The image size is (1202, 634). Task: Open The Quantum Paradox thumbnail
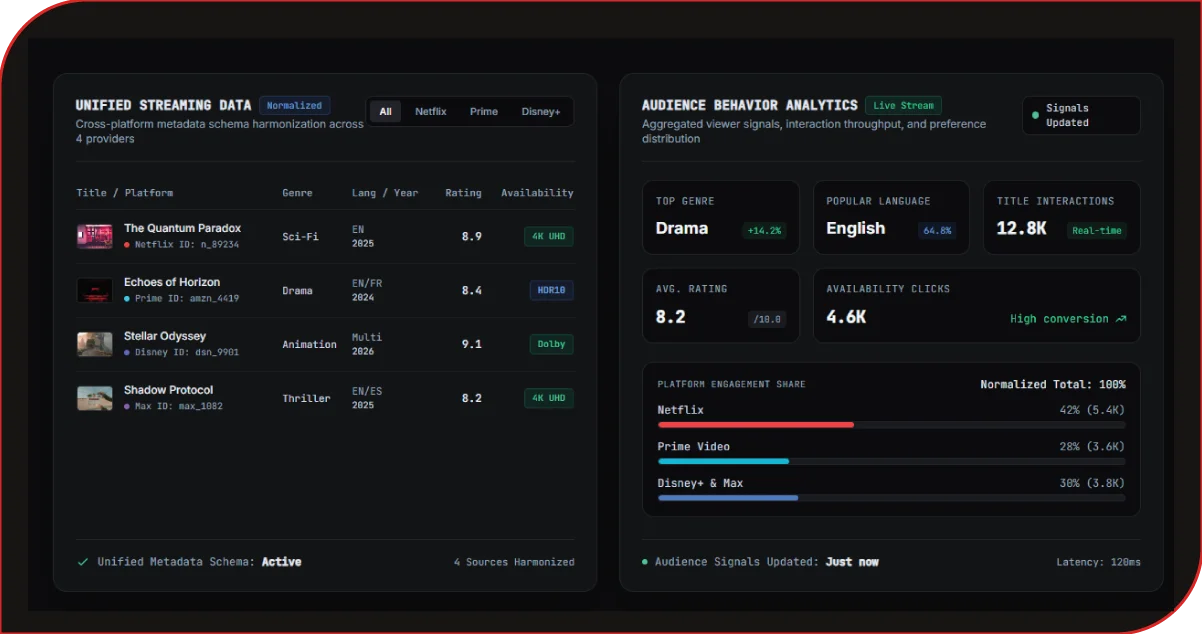(x=95, y=237)
